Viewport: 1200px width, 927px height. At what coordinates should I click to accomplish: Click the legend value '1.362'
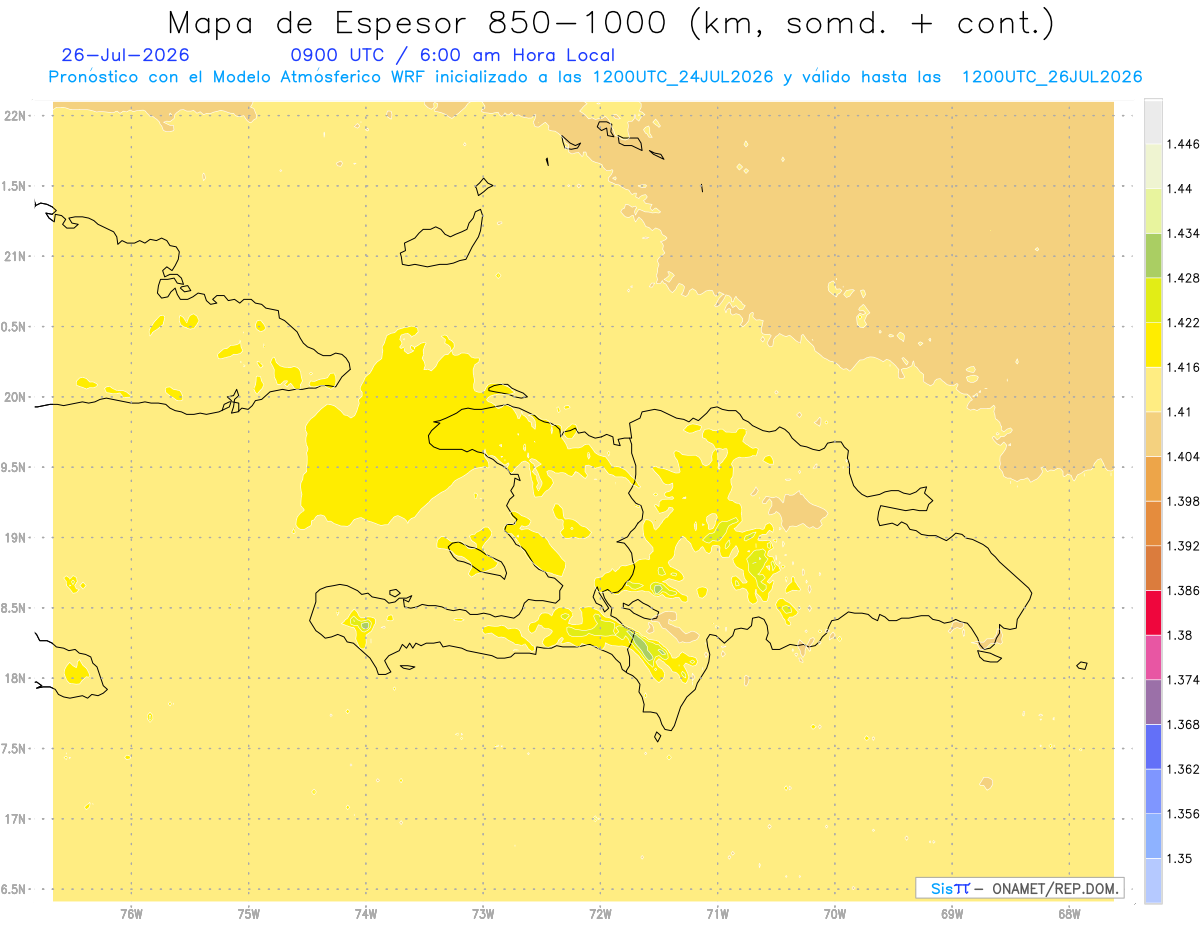(x=1183, y=769)
